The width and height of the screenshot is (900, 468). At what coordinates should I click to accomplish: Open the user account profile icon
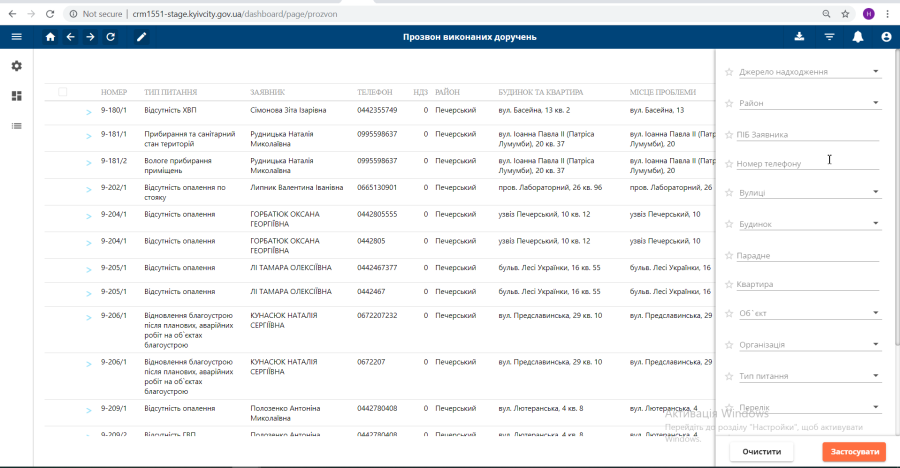886,37
